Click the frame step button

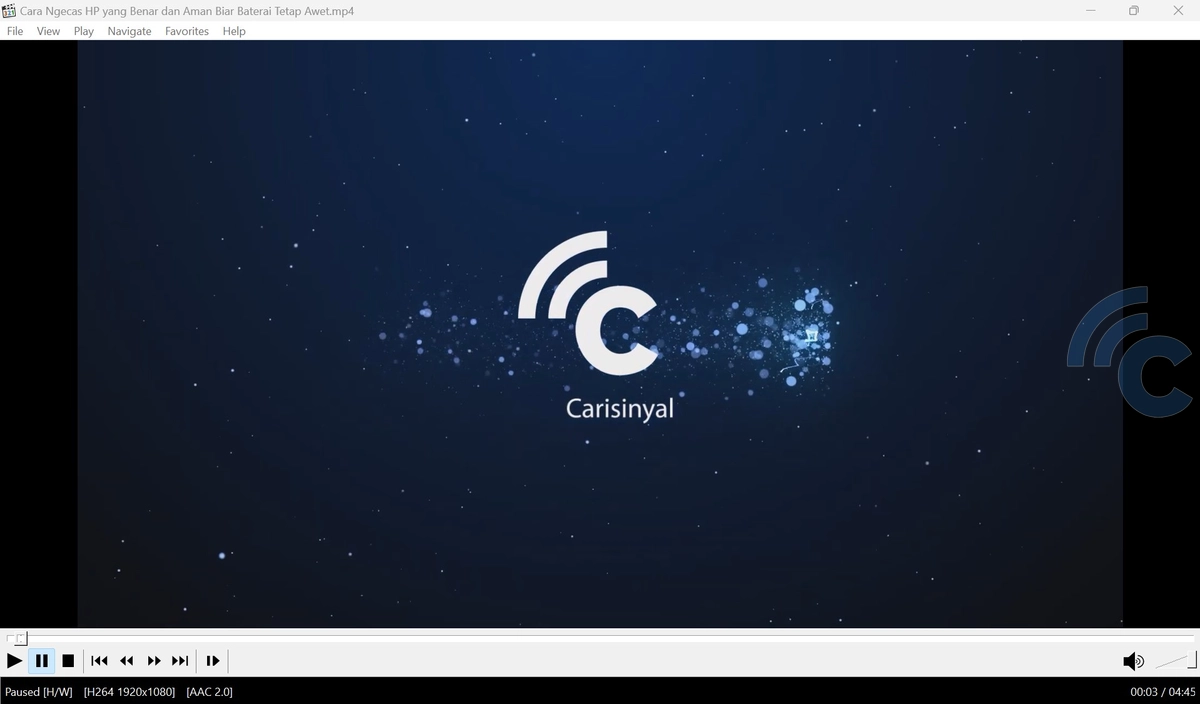[x=212, y=661]
